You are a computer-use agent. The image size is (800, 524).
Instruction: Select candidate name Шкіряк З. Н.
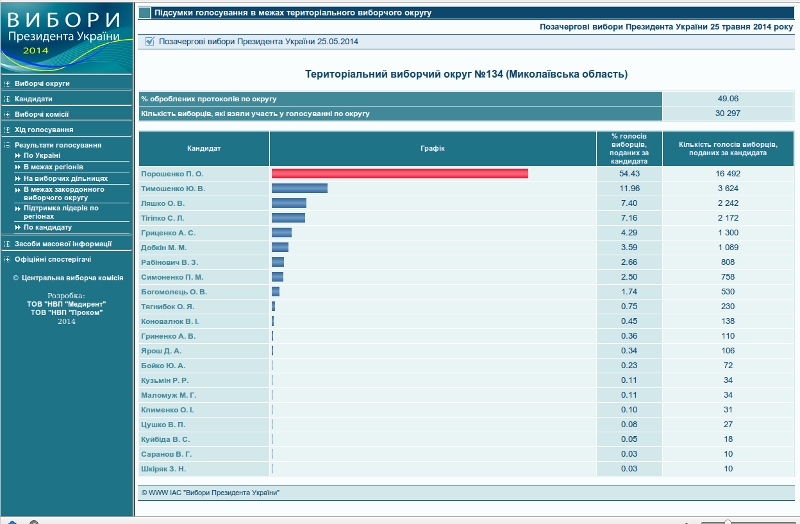[x=163, y=469]
